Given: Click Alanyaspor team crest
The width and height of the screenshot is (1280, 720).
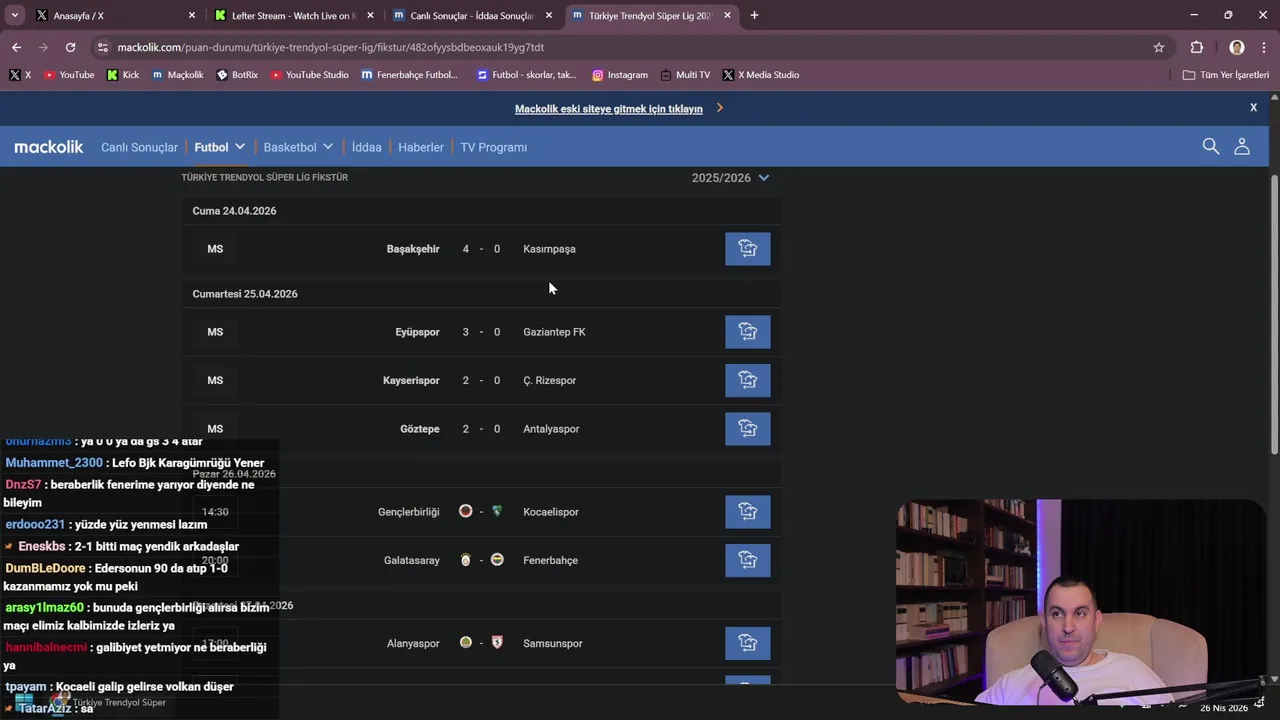Looking at the screenshot, I should [x=465, y=642].
